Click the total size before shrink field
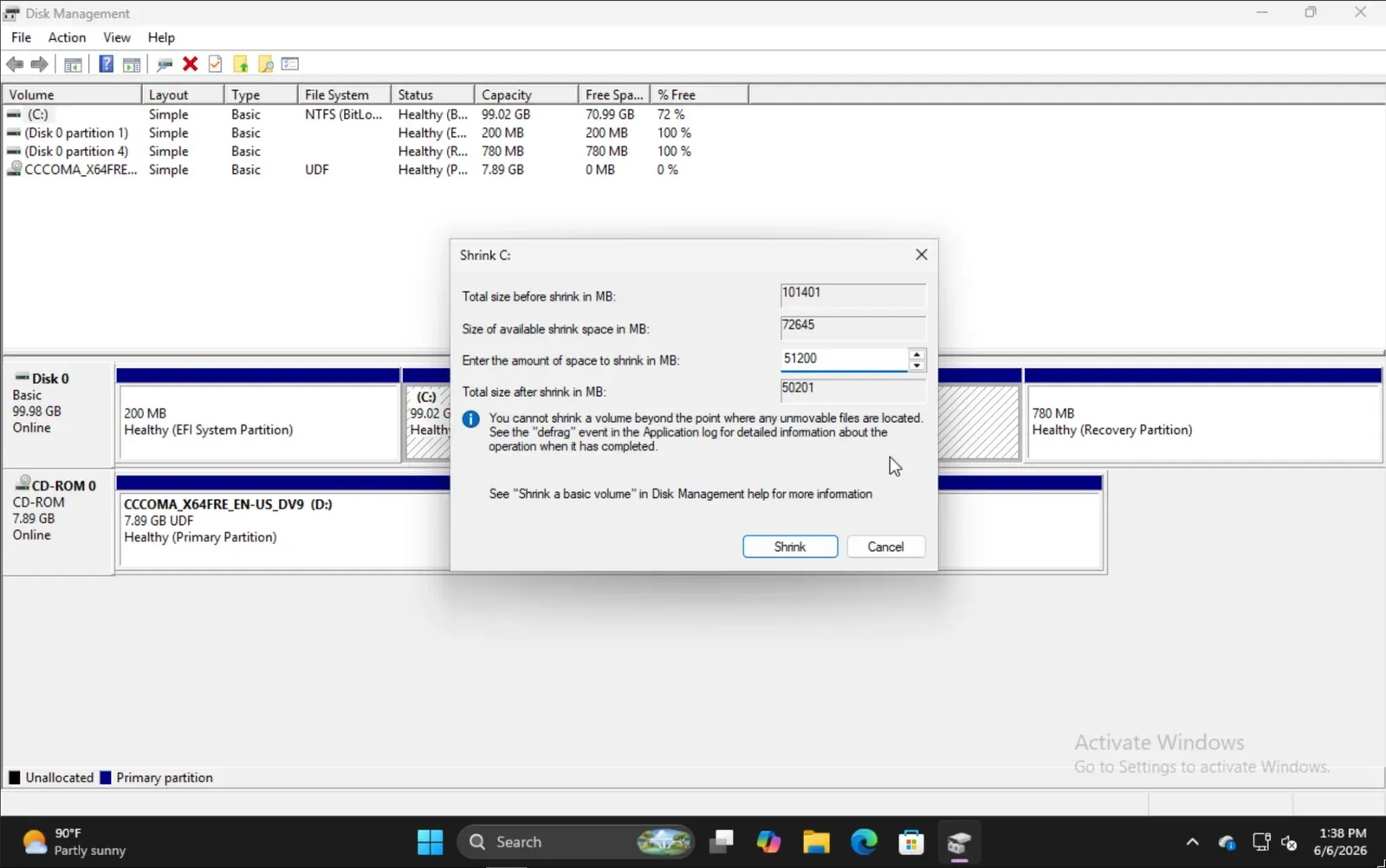Image resolution: width=1386 pixels, height=868 pixels. 852,295
